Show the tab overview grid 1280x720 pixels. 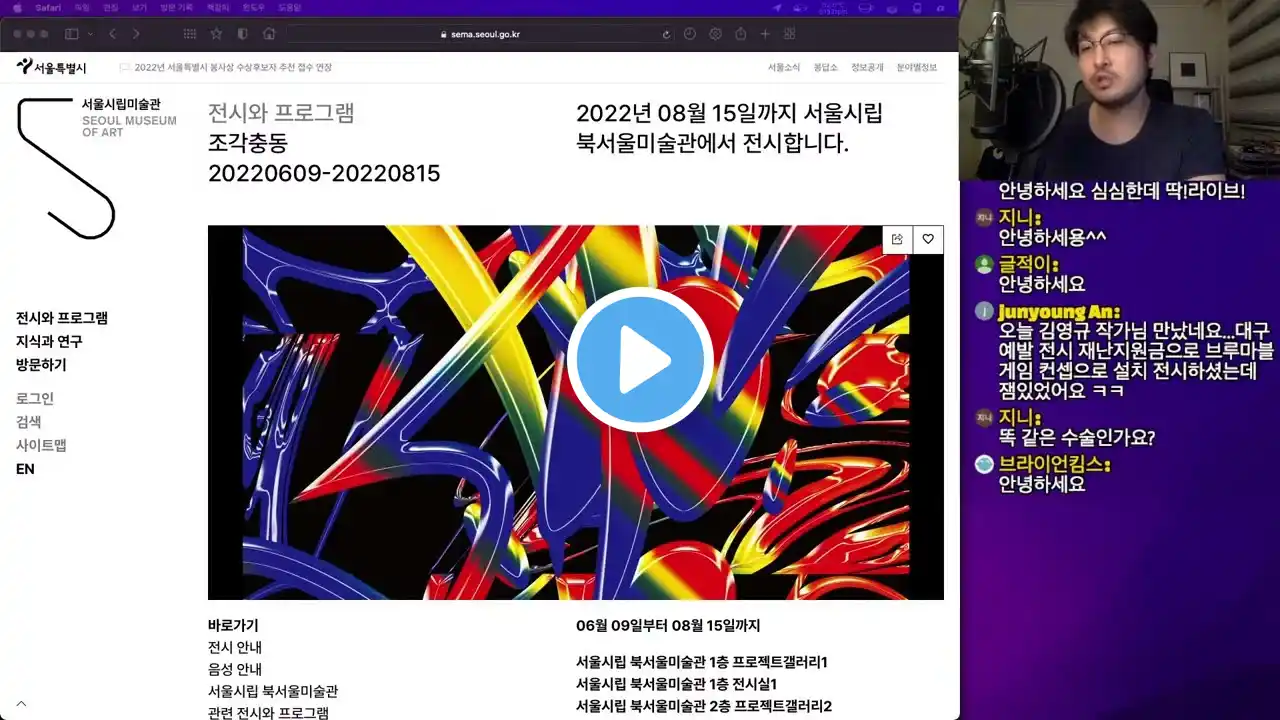pyautogui.click(x=790, y=34)
